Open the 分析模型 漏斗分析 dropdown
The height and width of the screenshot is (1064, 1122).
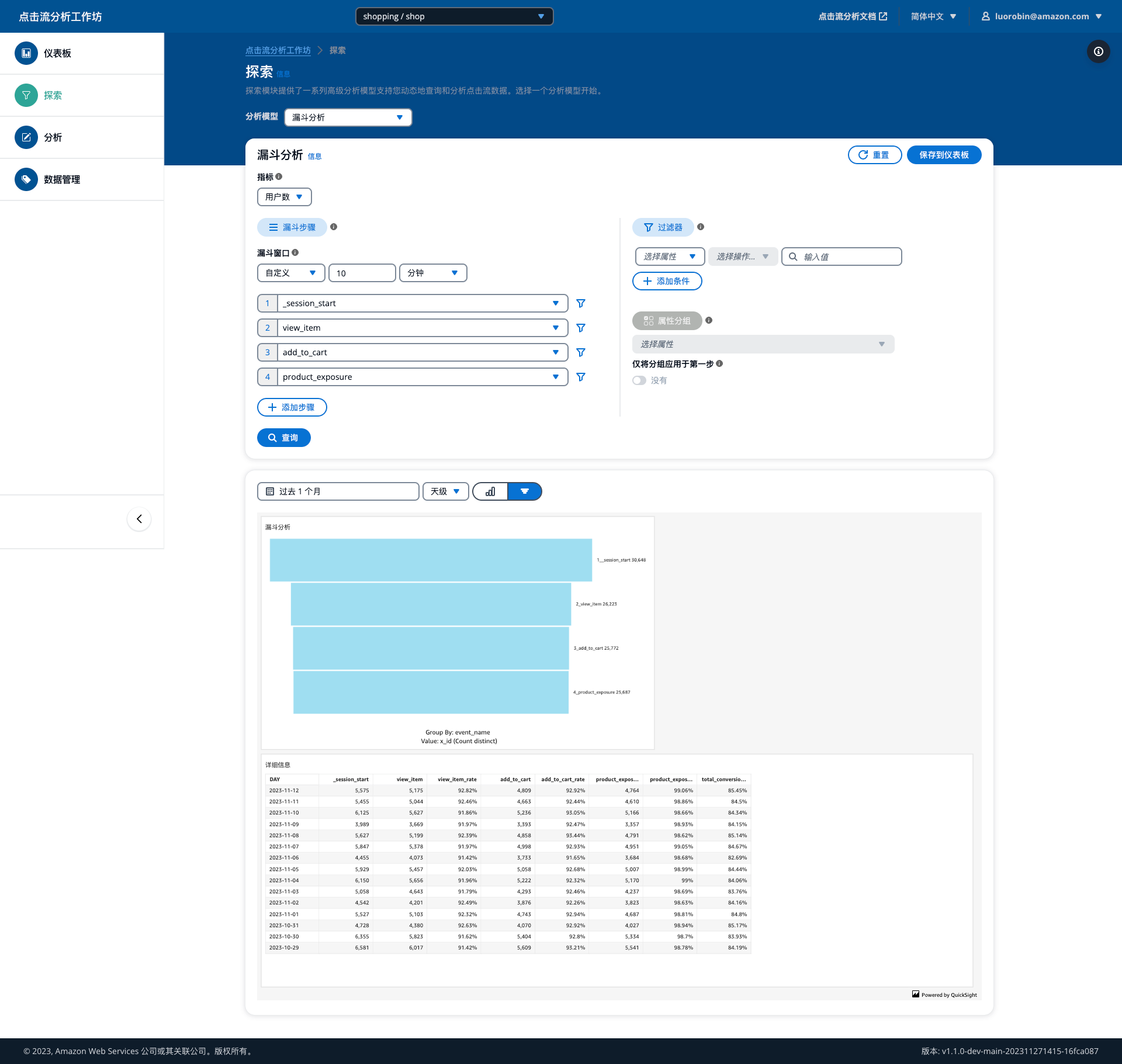point(348,117)
